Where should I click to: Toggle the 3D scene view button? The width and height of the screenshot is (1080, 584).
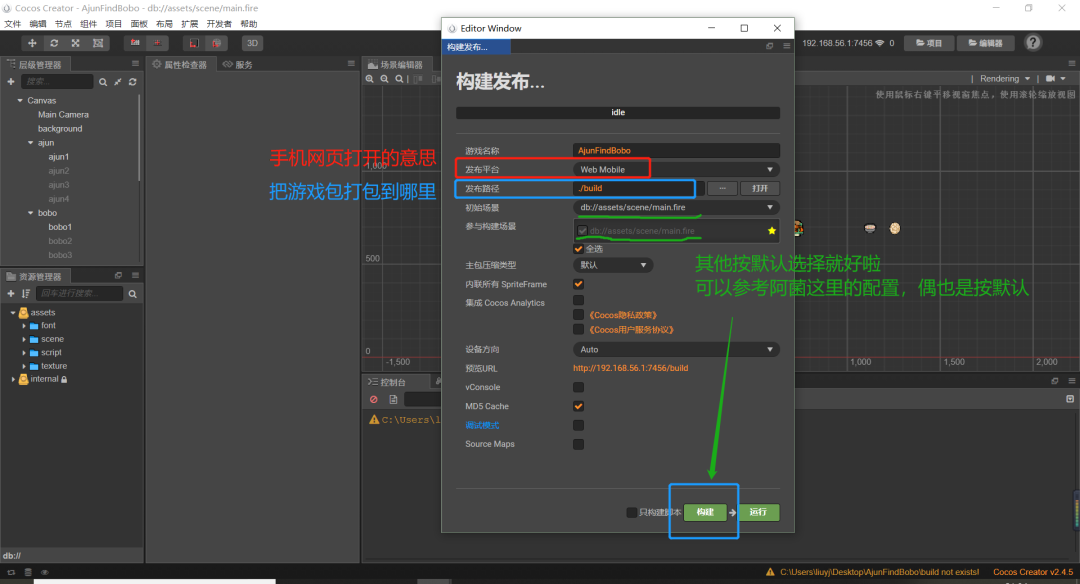(252, 43)
